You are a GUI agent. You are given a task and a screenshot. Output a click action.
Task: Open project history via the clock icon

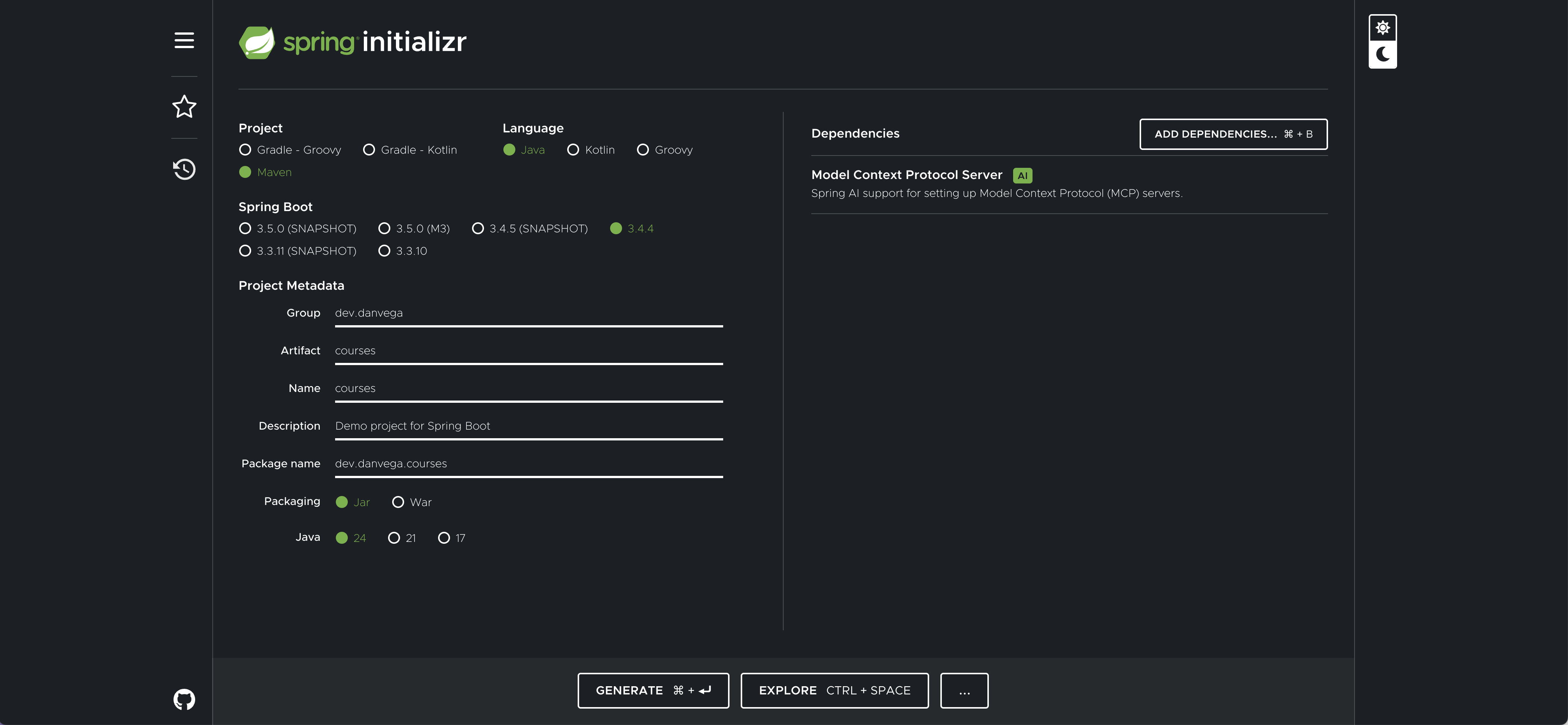pyautogui.click(x=184, y=170)
